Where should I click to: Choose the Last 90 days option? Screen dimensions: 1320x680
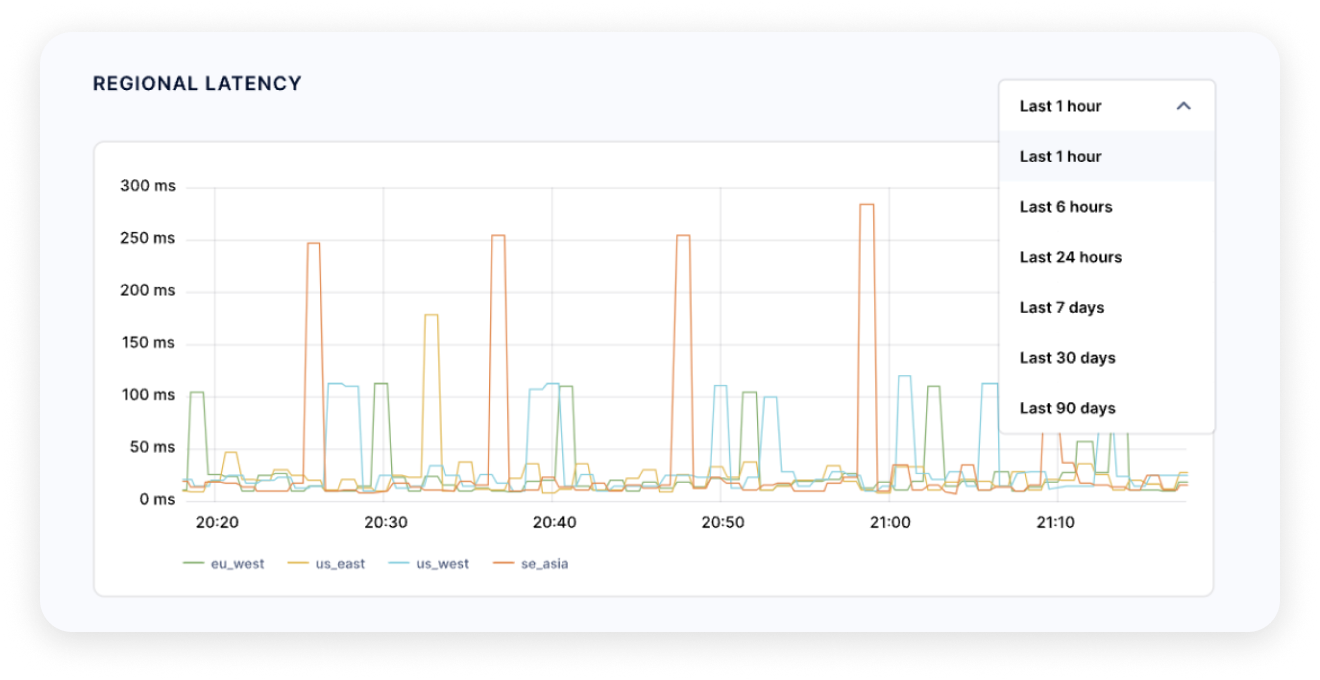pos(1067,408)
